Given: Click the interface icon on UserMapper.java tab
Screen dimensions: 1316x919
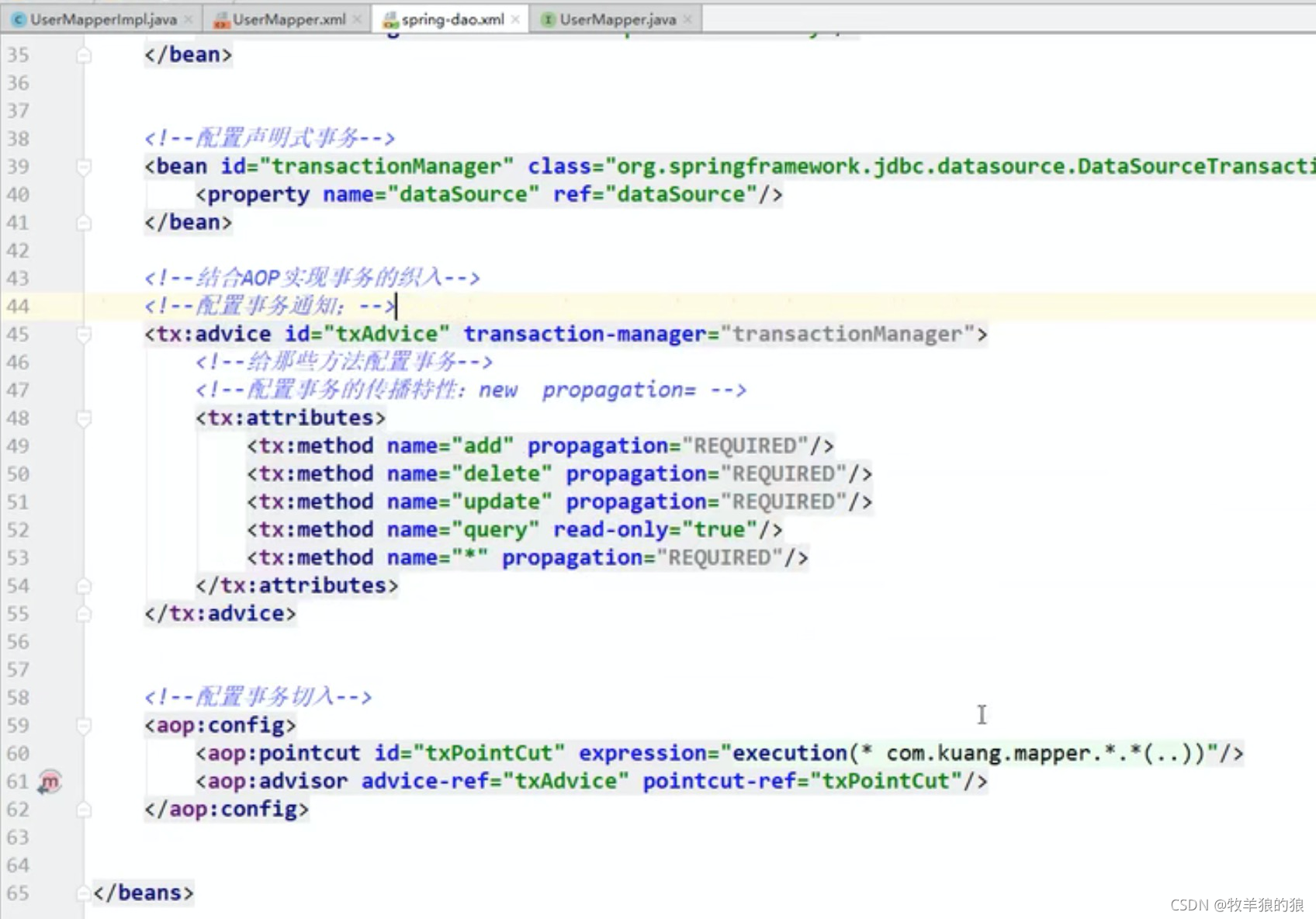Looking at the screenshot, I should click(x=548, y=20).
